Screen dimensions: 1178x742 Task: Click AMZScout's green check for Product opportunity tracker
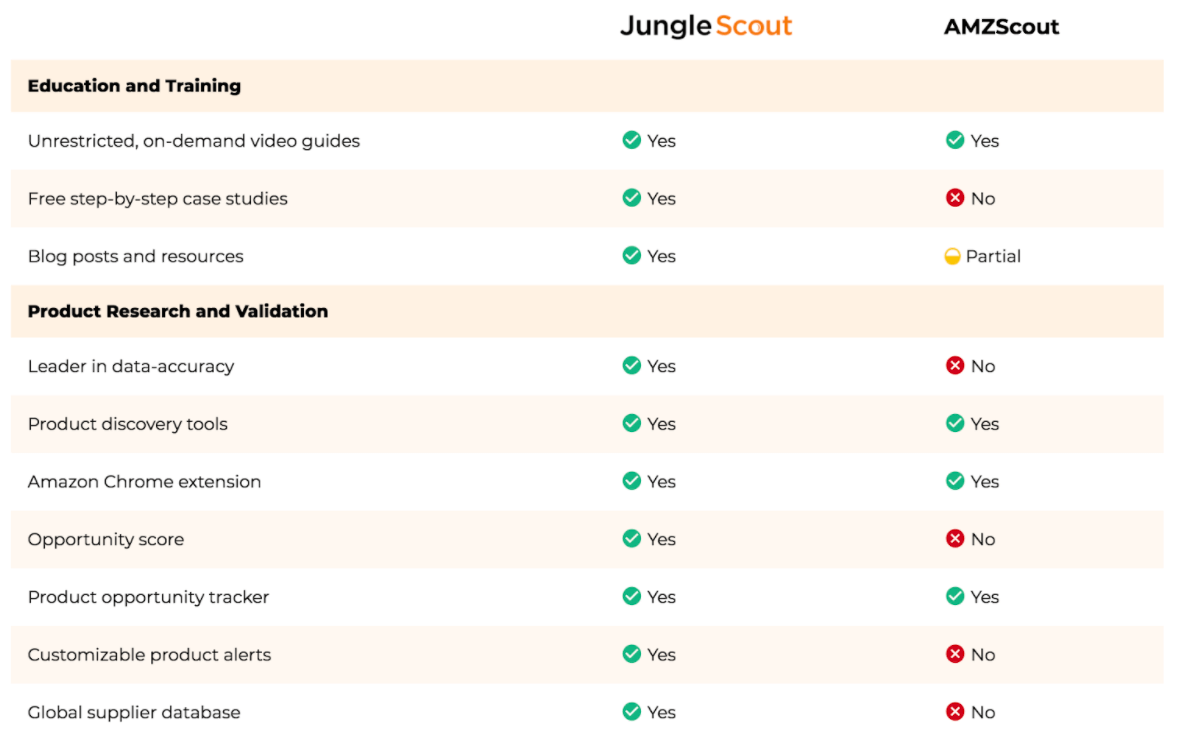point(955,597)
